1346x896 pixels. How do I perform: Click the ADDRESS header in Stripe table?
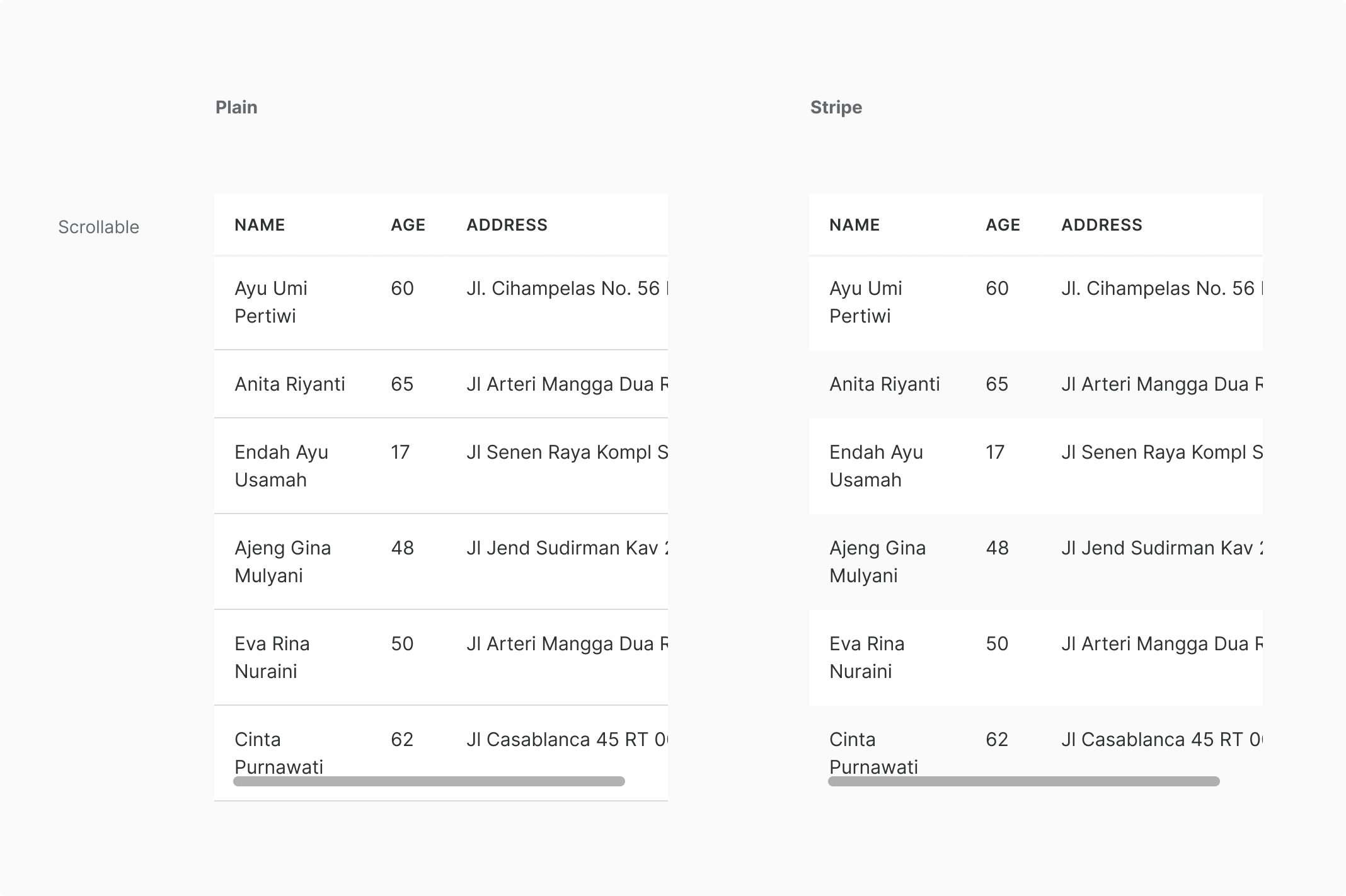coord(1102,225)
